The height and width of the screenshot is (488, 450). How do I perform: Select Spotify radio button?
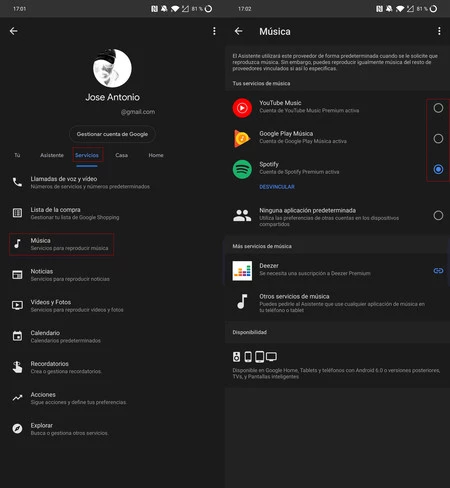(438, 169)
